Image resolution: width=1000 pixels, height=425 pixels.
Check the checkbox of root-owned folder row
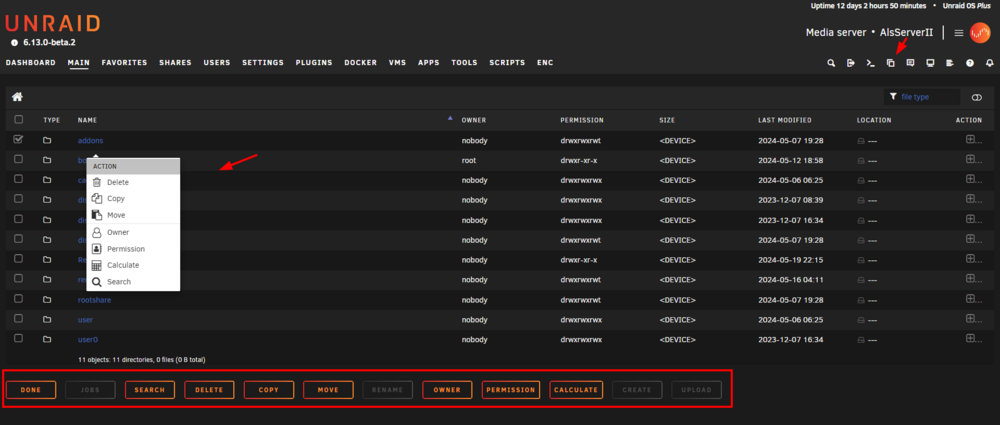pos(18,159)
